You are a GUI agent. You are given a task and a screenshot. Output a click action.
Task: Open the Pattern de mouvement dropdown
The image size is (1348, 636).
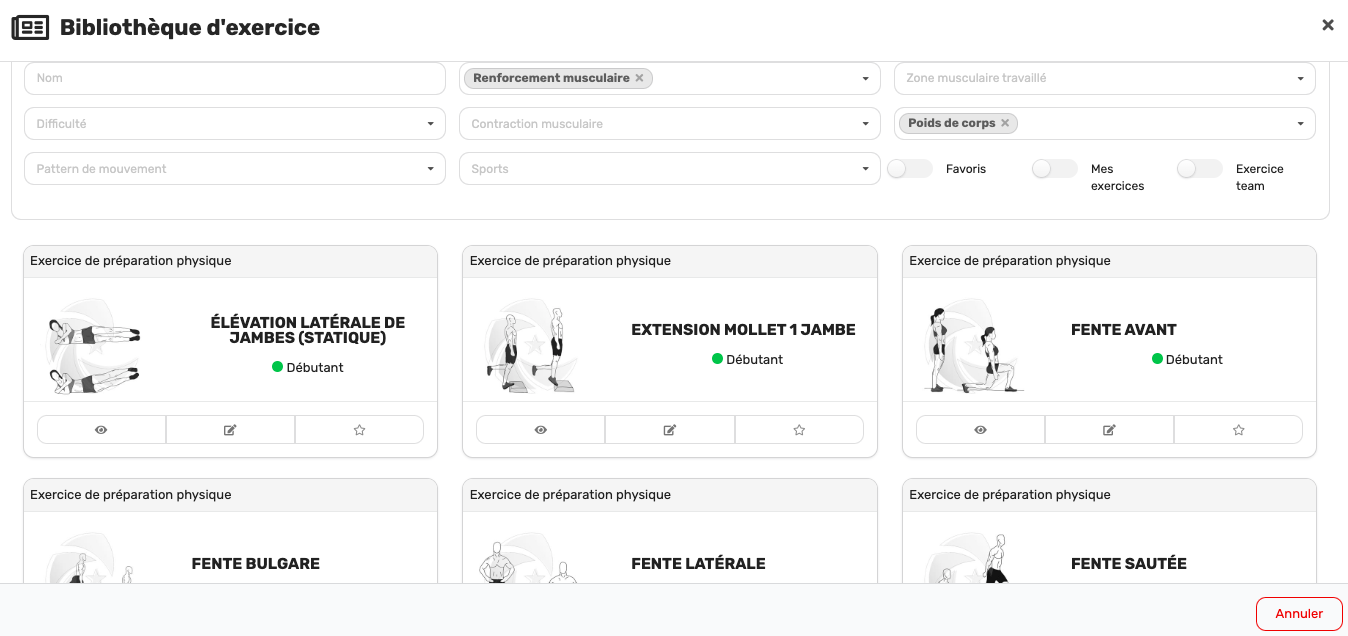click(234, 169)
